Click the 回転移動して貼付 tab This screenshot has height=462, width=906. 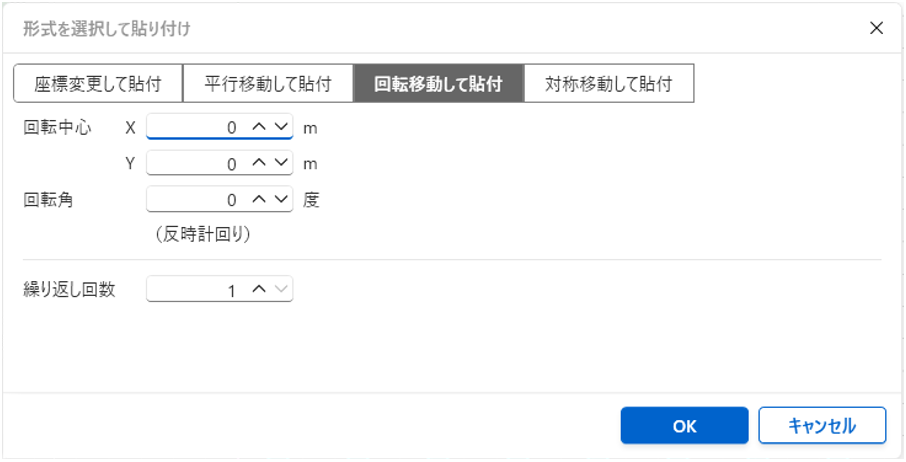pos(438,84)
